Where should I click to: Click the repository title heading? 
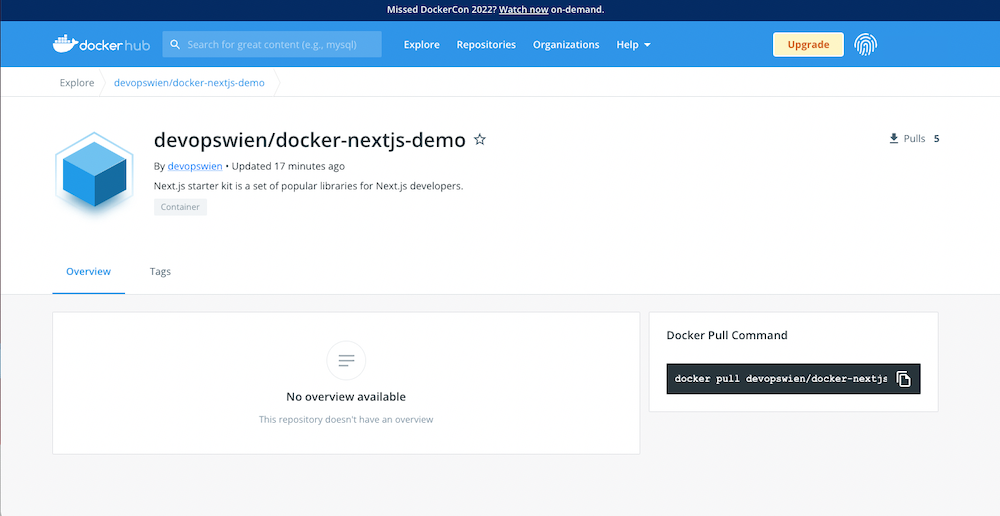tap(310, 140)
